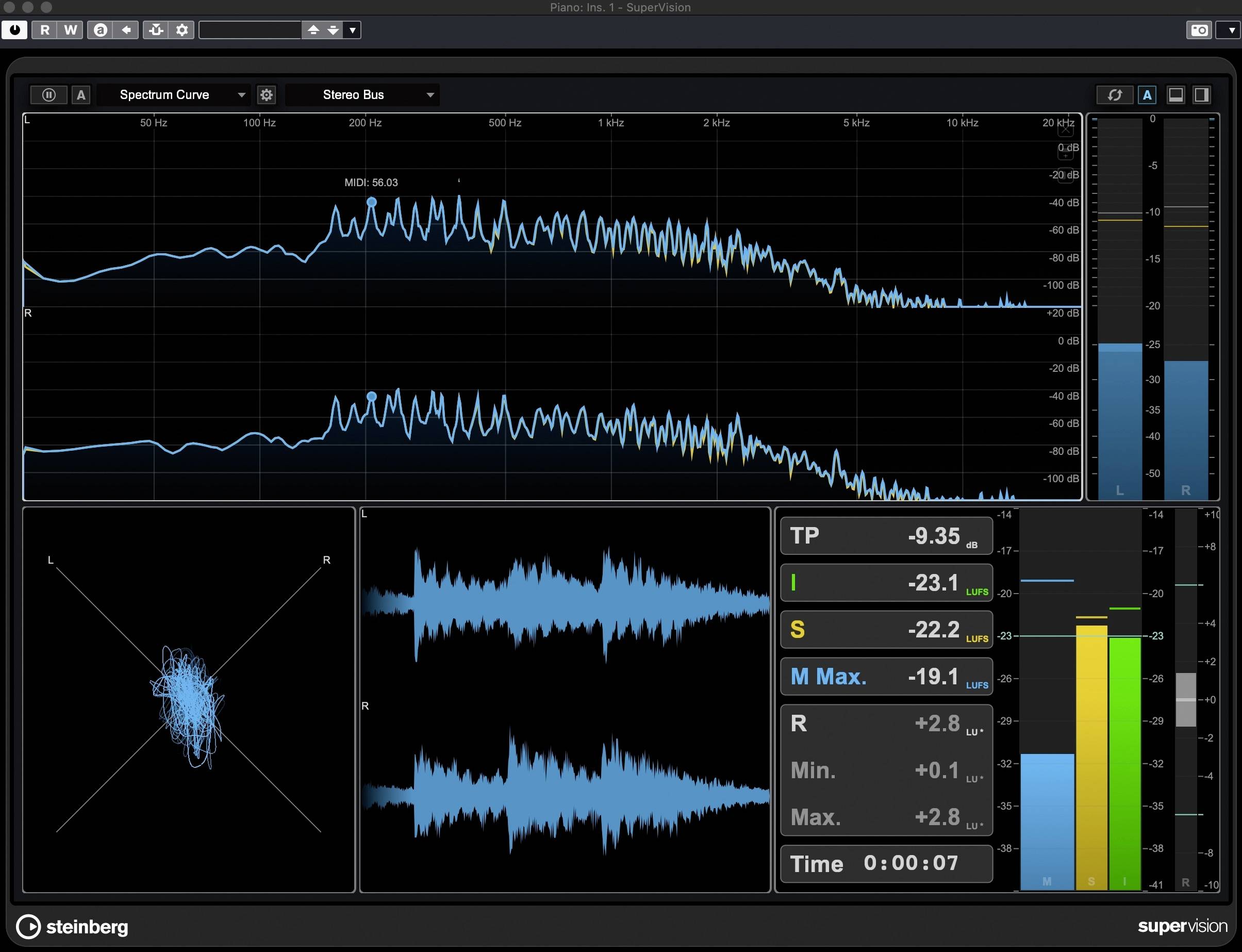Click the side-chain activation icon

156,30
